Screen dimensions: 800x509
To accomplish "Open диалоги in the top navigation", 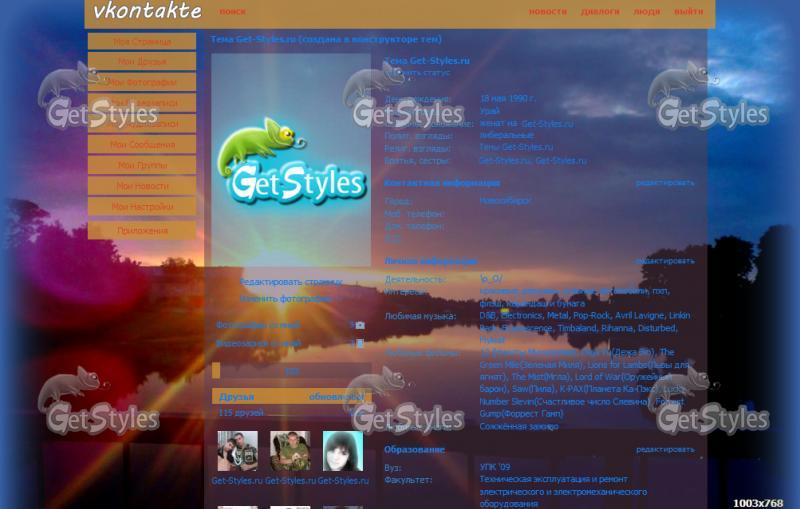I will pyautogui.click(x=600, y=12).
